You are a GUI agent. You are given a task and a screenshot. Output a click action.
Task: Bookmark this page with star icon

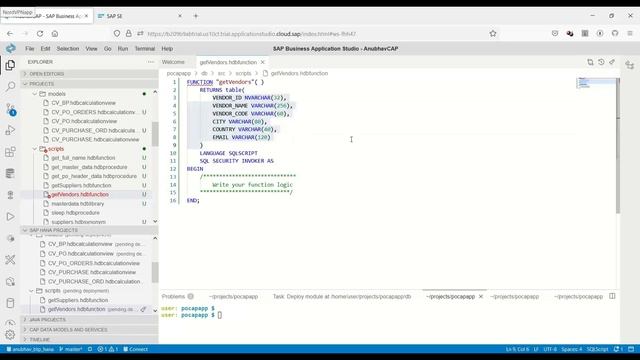493,33
